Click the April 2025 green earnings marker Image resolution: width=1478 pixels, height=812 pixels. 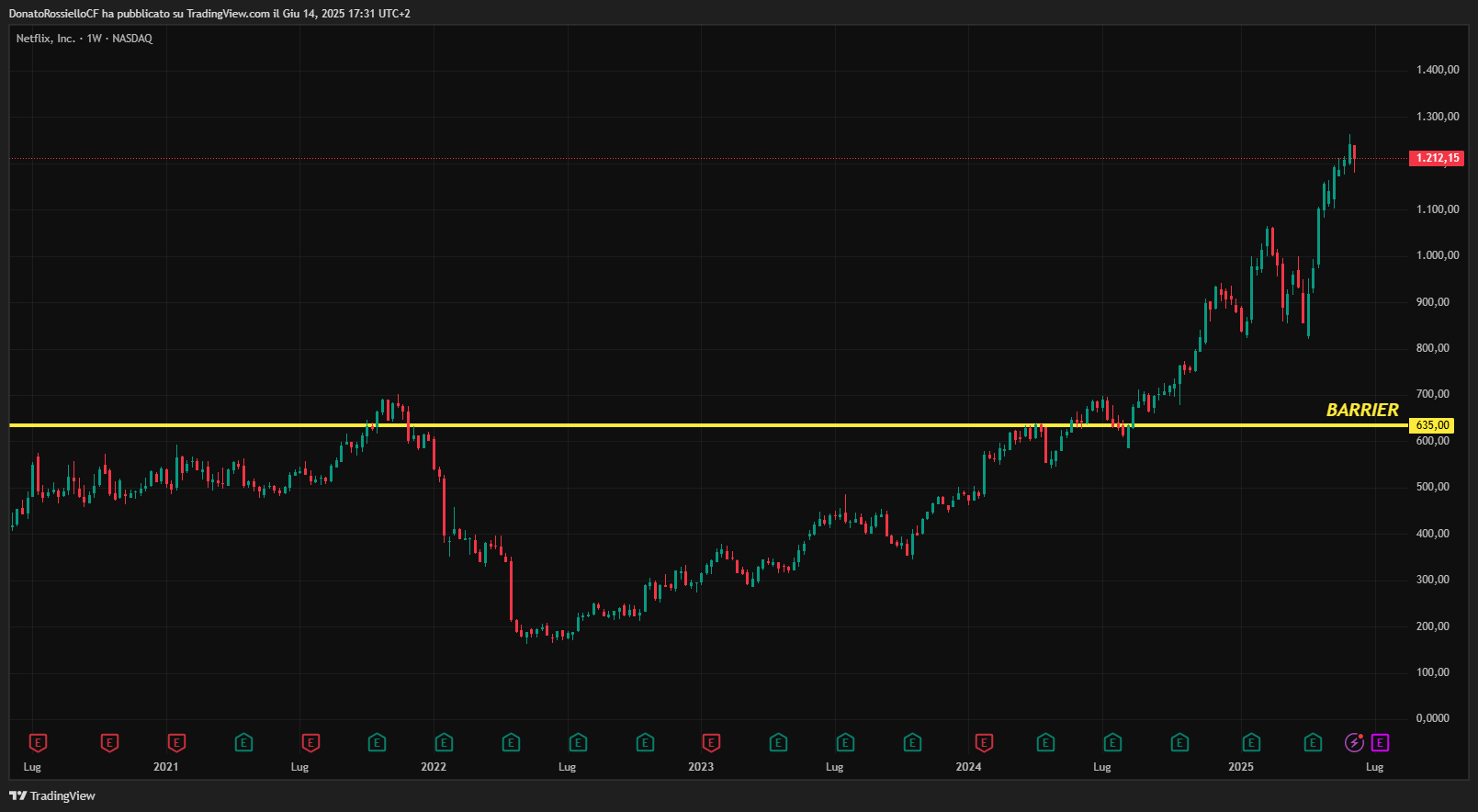(x=1313, y=742)
